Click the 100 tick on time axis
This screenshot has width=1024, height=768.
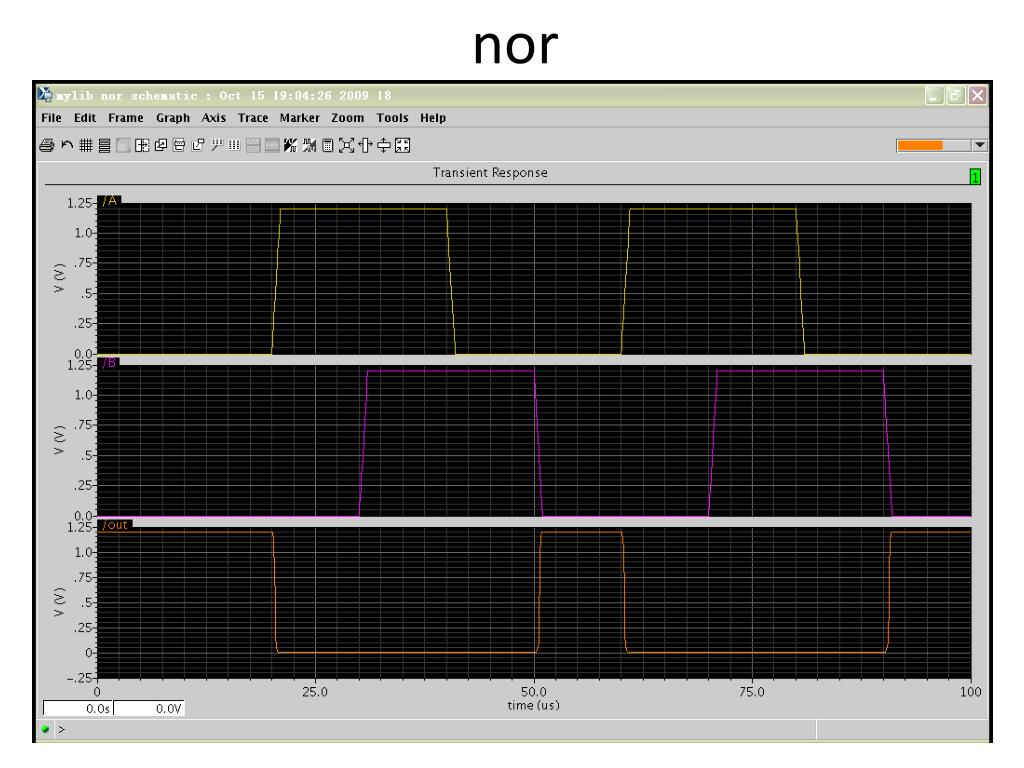(970, 692)
